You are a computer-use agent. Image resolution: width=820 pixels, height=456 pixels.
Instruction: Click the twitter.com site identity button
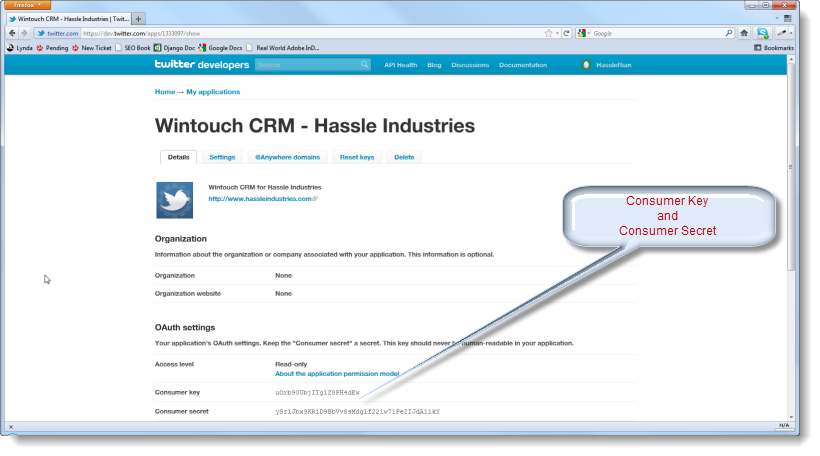point(58,33)
